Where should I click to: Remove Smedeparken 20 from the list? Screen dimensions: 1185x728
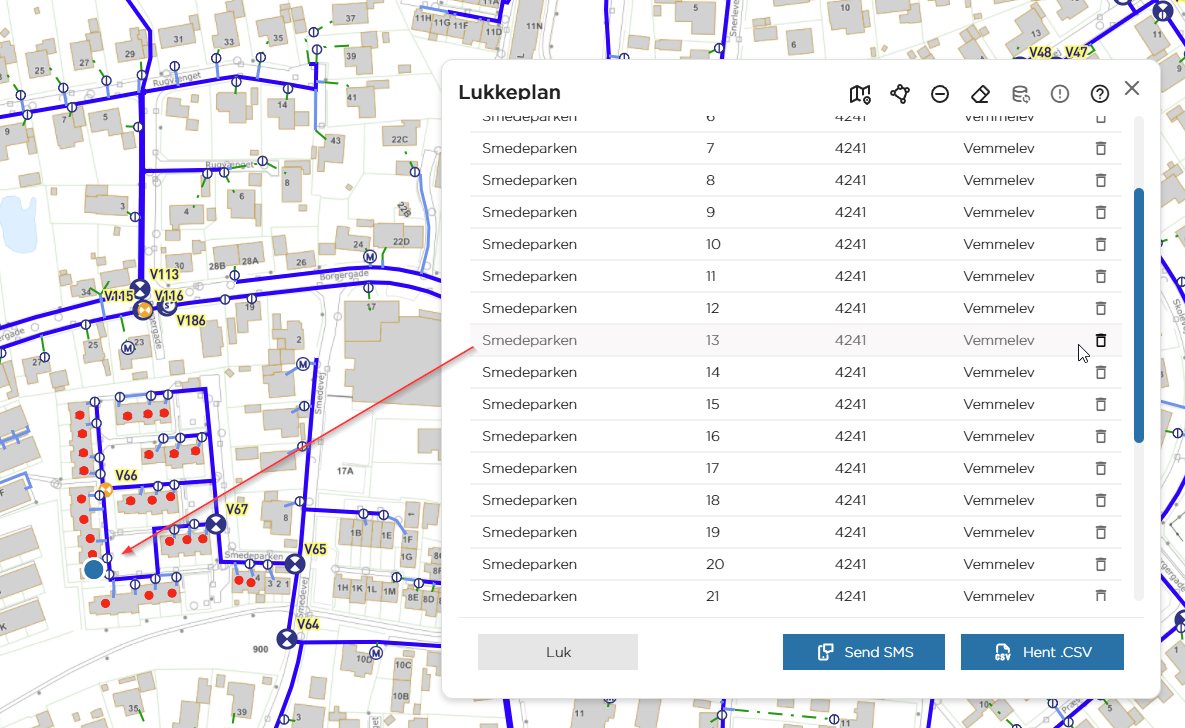[x=1100, y=564]
